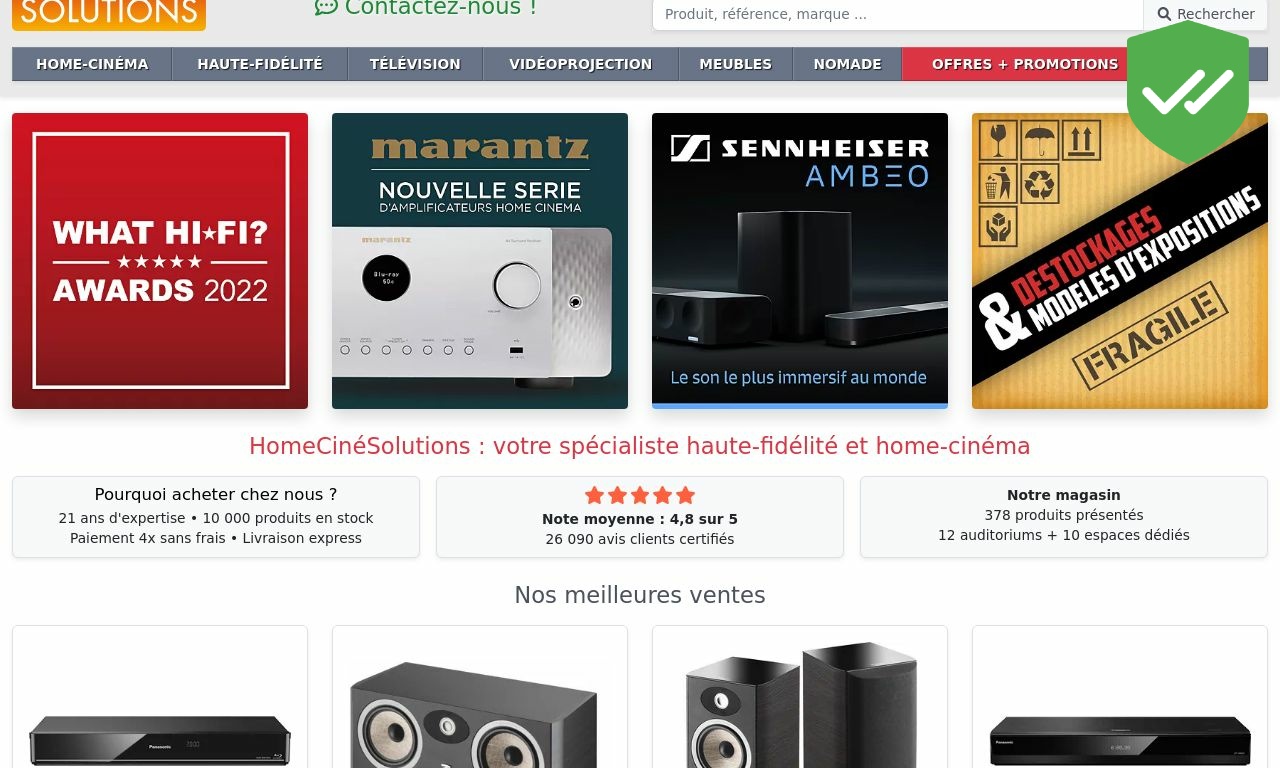Go to the Meubles category
Image resolution: width=1280 pixels, height=768 pixels.
click(736, 64)
